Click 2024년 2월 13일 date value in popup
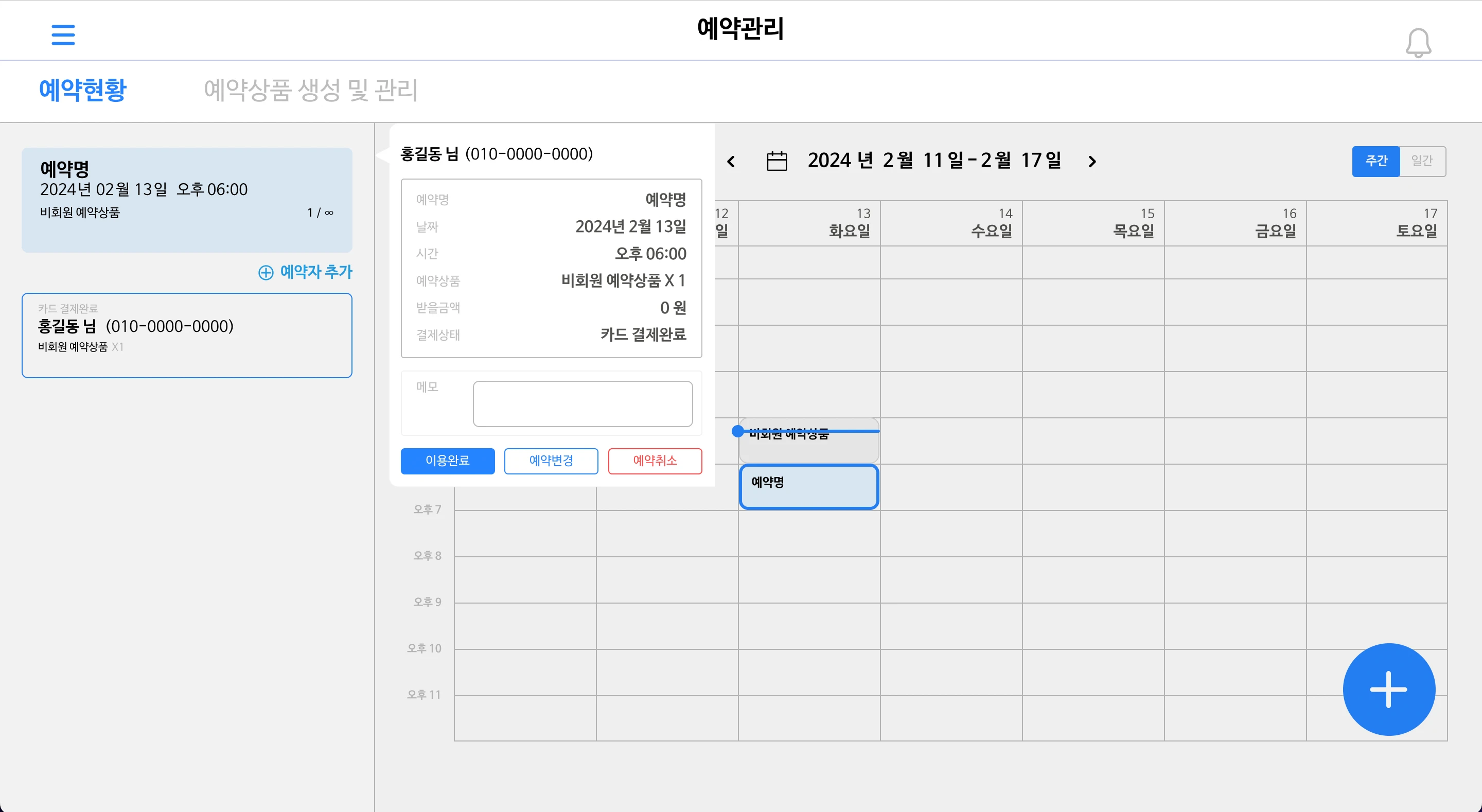This screenshot has width=1482, height=812. pos(630,227)
